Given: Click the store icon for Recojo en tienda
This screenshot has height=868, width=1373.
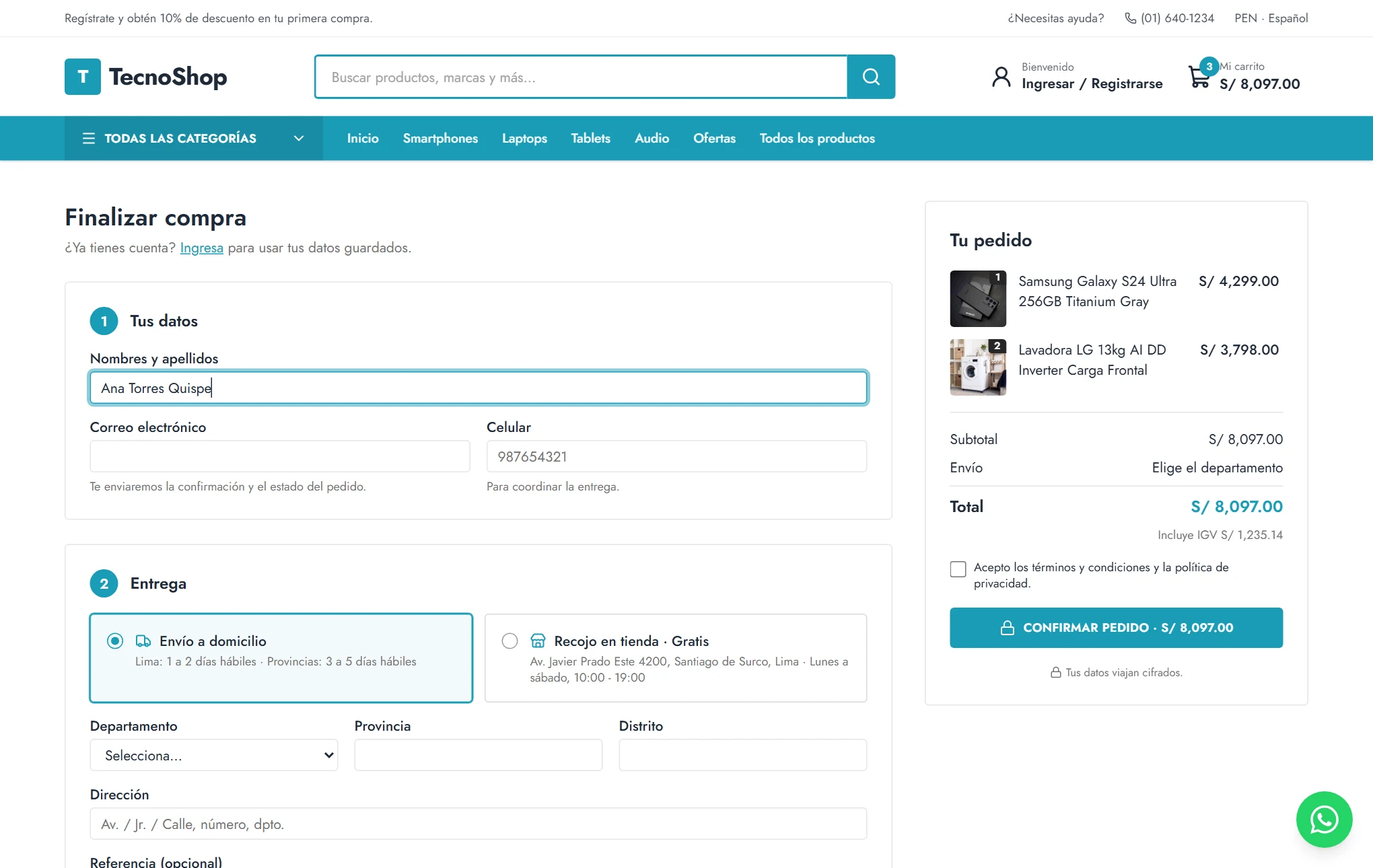Looking at the screenshot, I should pos(538,641).
